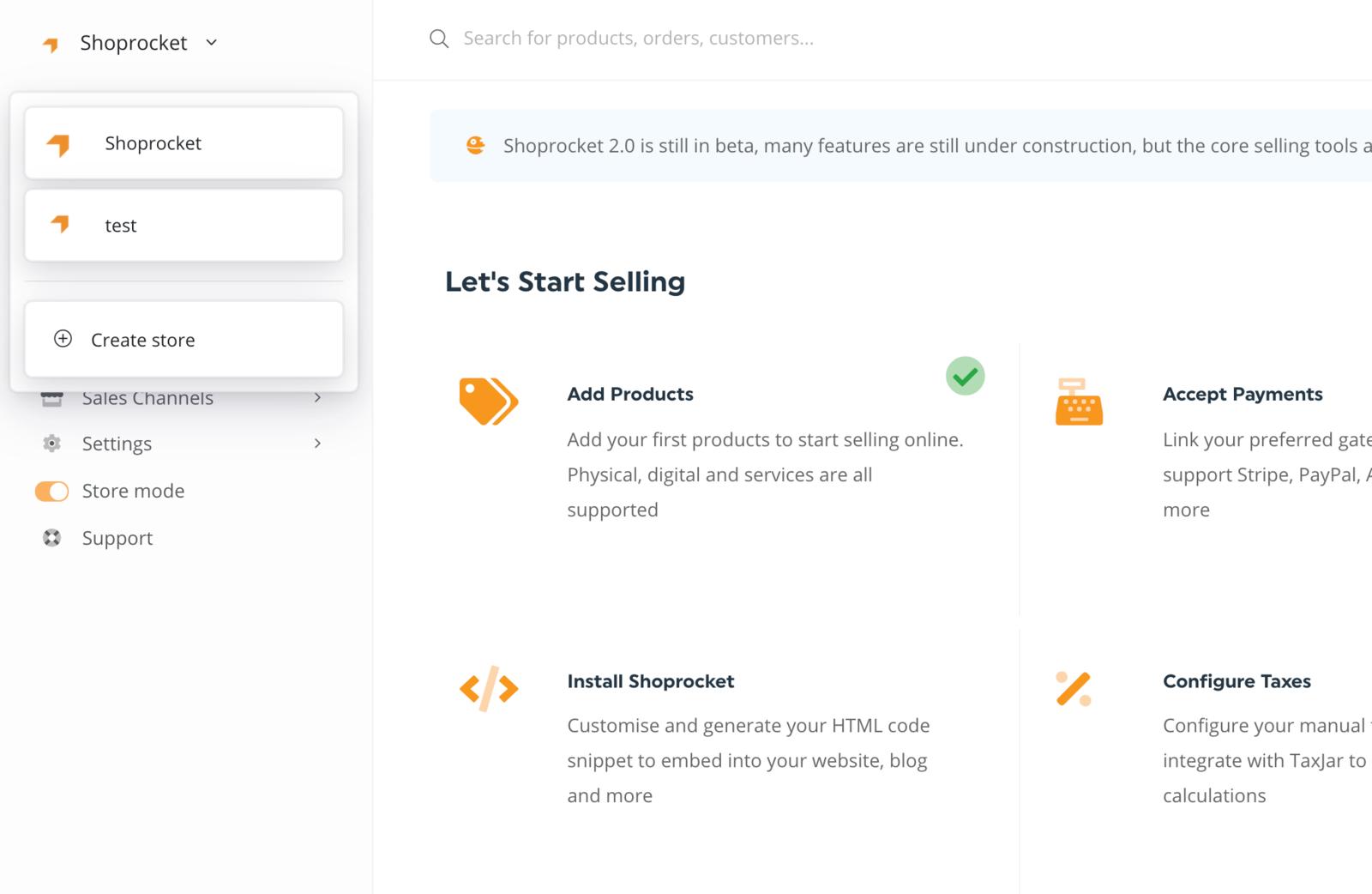The width and height of the screenshot is (1372, 894).
Task: Expand the Settings submenu chevron
Action: point(317,444)
